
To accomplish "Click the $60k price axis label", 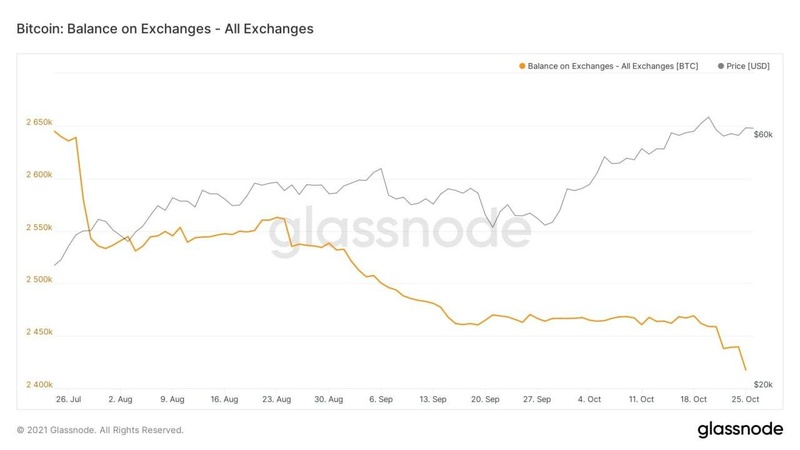I will coord(765,134).
